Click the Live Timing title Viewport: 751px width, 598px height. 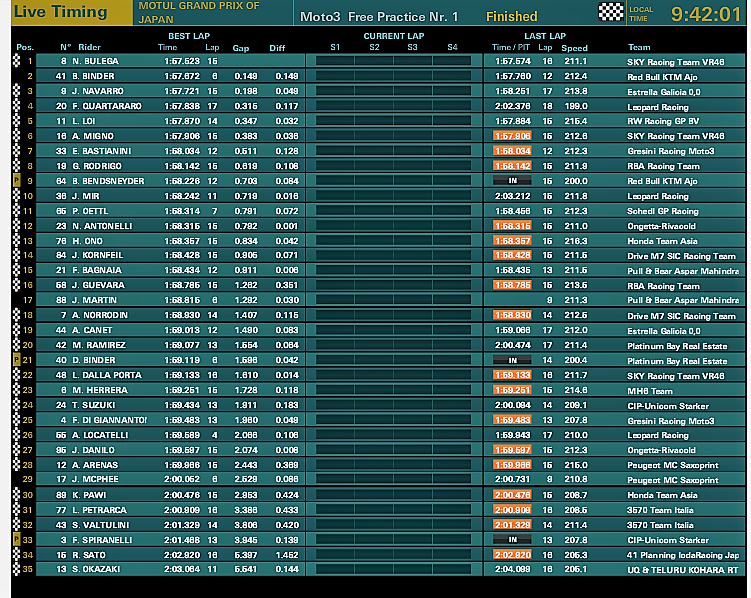pyautogui.click(x=60, y=11)
